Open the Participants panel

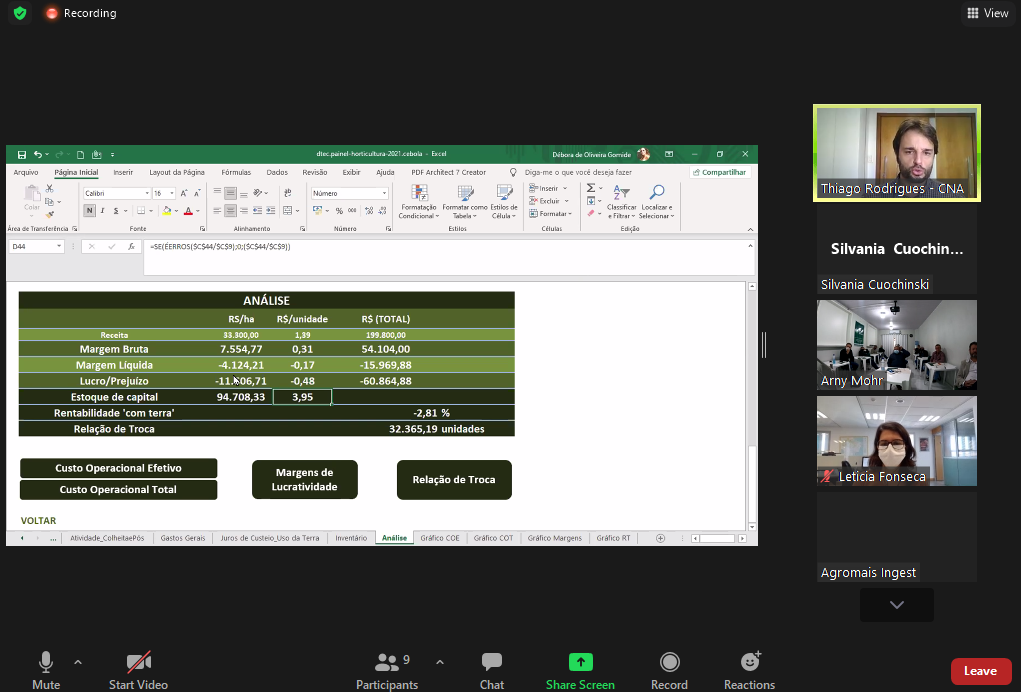(387, 671)
